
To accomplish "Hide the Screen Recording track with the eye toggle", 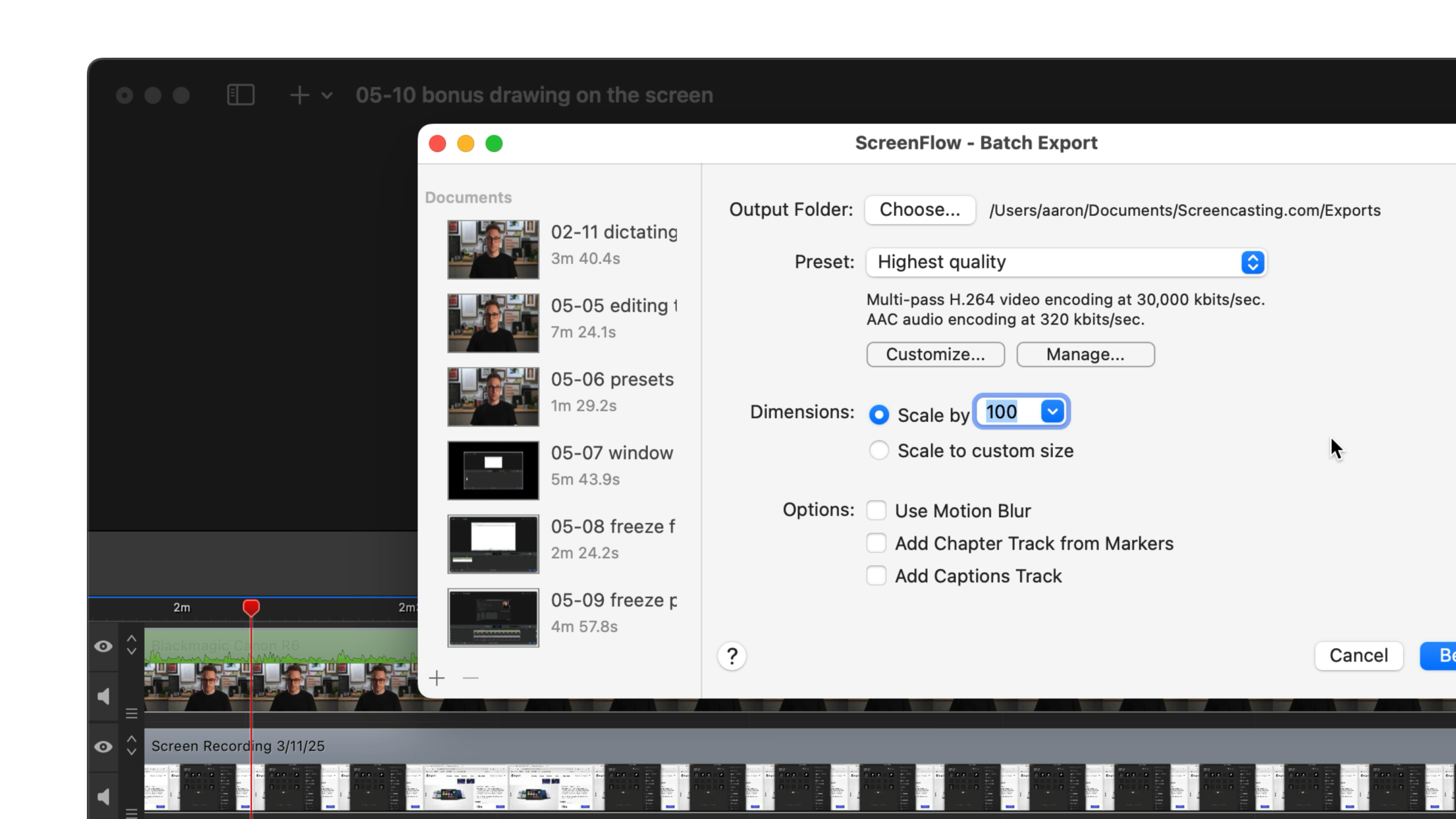I will pyautogui.click(x=104, y=747).
